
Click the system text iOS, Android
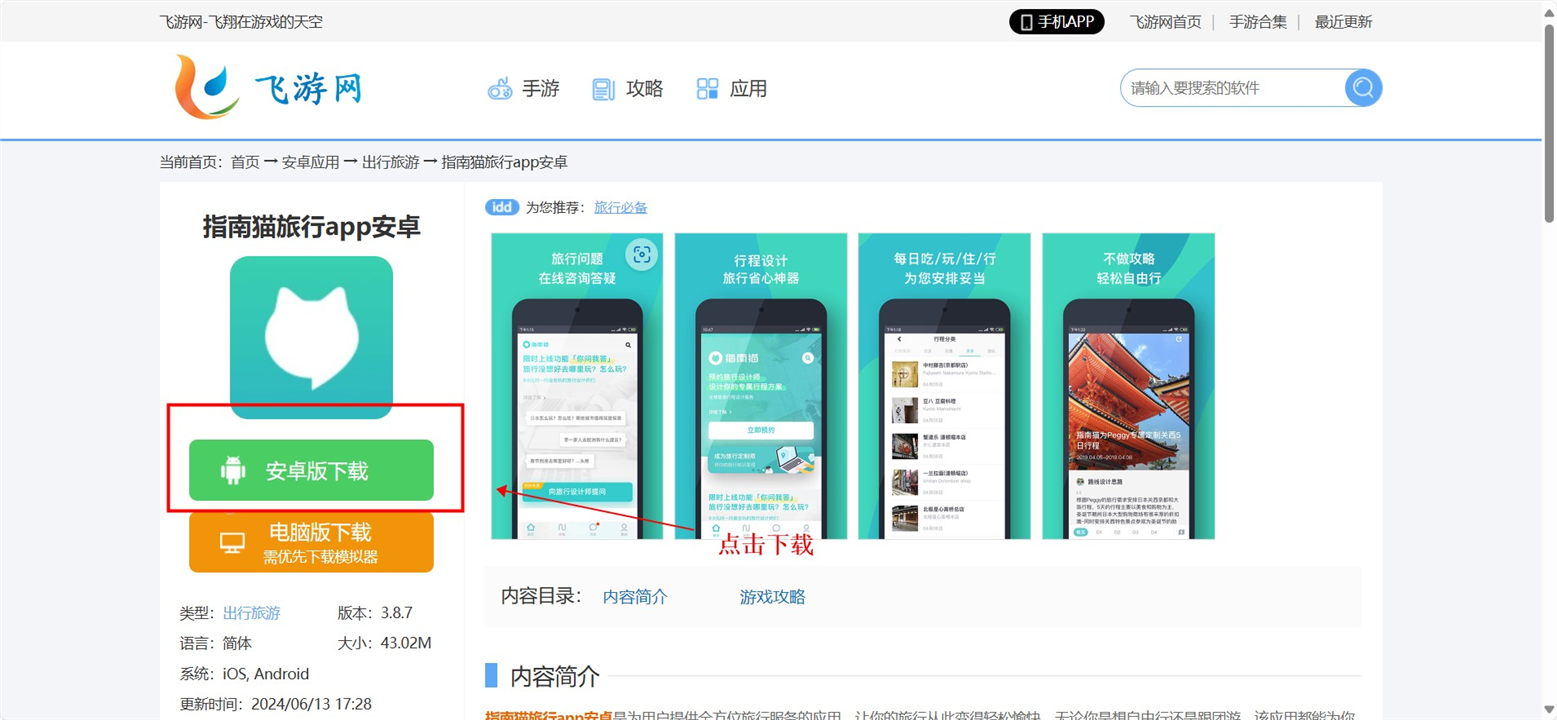(x=266, y=674)
